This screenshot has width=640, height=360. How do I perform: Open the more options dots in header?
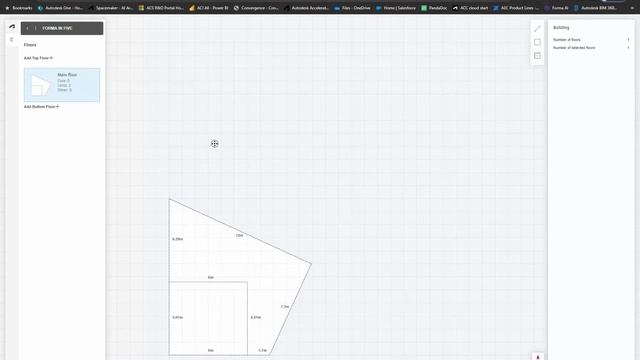pyautogui.click(x=36, y=28)
